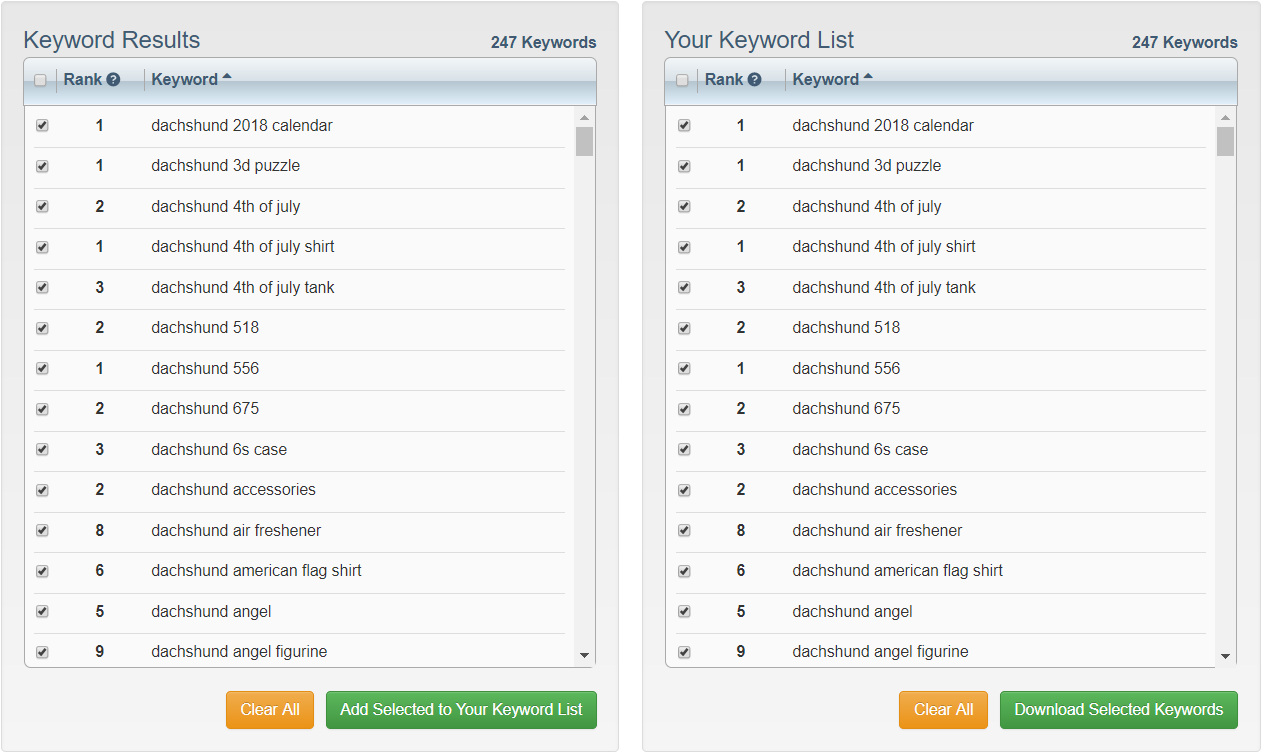Click scroll-down arrow in Keyword Results panel

[585, 656]
